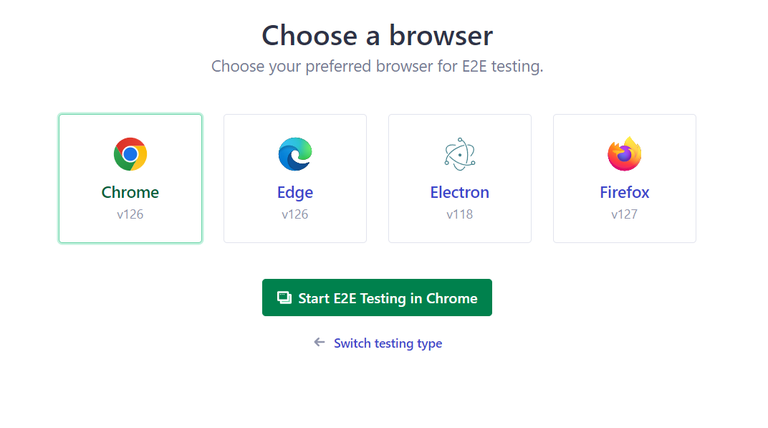Click the Chrome logo icon
The height and width of the screenshot is (428, 768).
coord(130,154)
